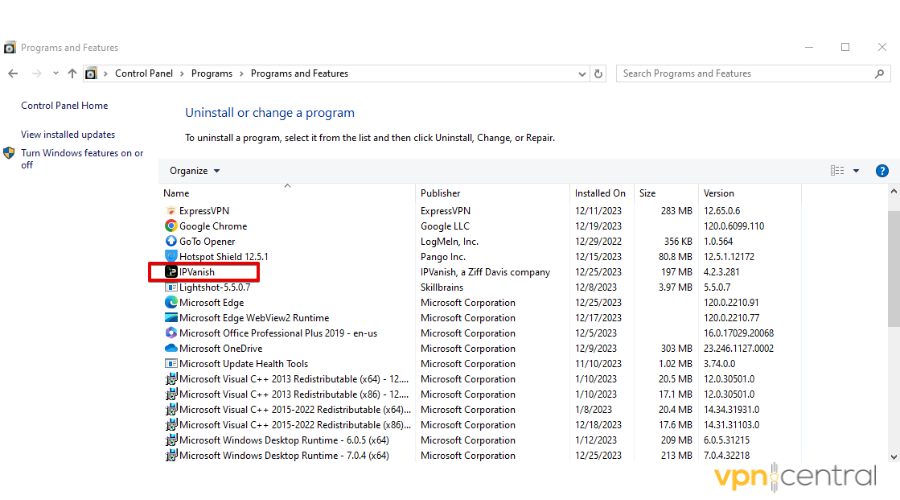Select the Microsoft Edge icon
This screenshot has height=500, width=900.
pyautogui.click(x=171, y=302)
